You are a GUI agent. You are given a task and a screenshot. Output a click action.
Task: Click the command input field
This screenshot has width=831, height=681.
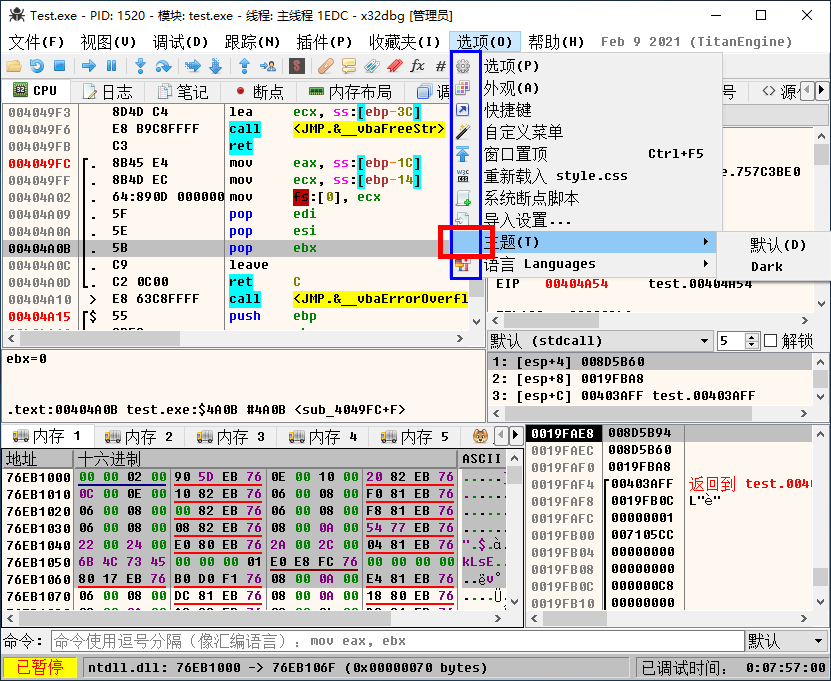(x=397, y=641)
